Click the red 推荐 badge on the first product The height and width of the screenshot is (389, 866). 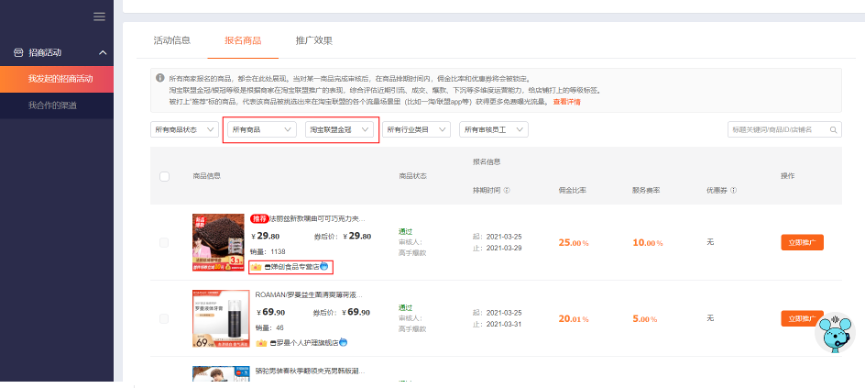click(x=259, y=219)
